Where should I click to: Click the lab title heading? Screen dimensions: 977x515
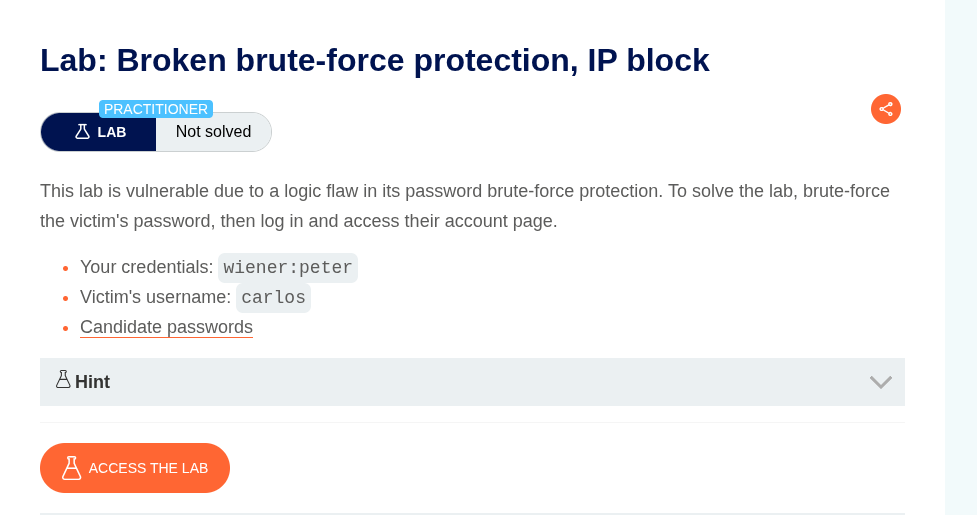pyautogui.click(x=374, y=60)
